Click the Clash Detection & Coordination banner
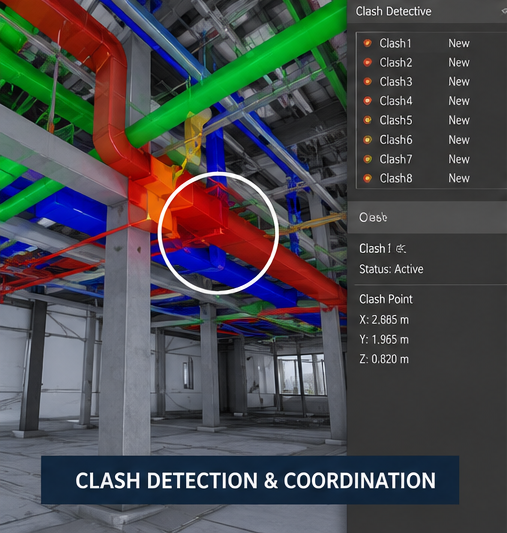This screenshot has height=533, width=507. pyautogui.click(x=250, y=480)
